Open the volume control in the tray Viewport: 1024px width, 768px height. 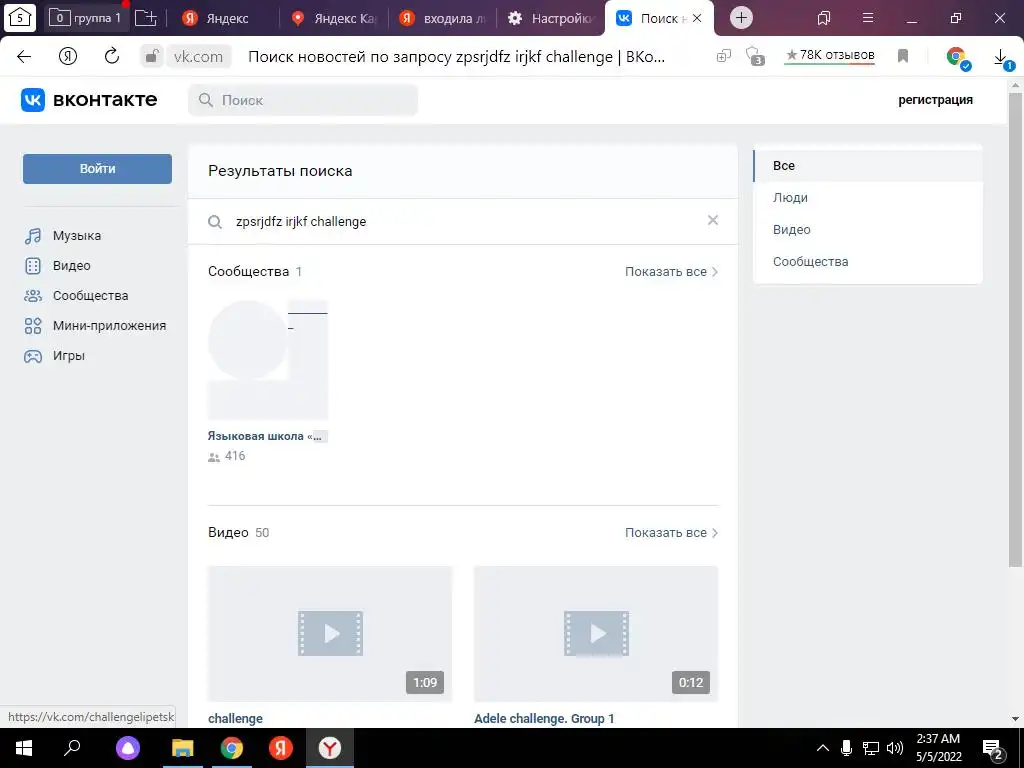[895, 748]
